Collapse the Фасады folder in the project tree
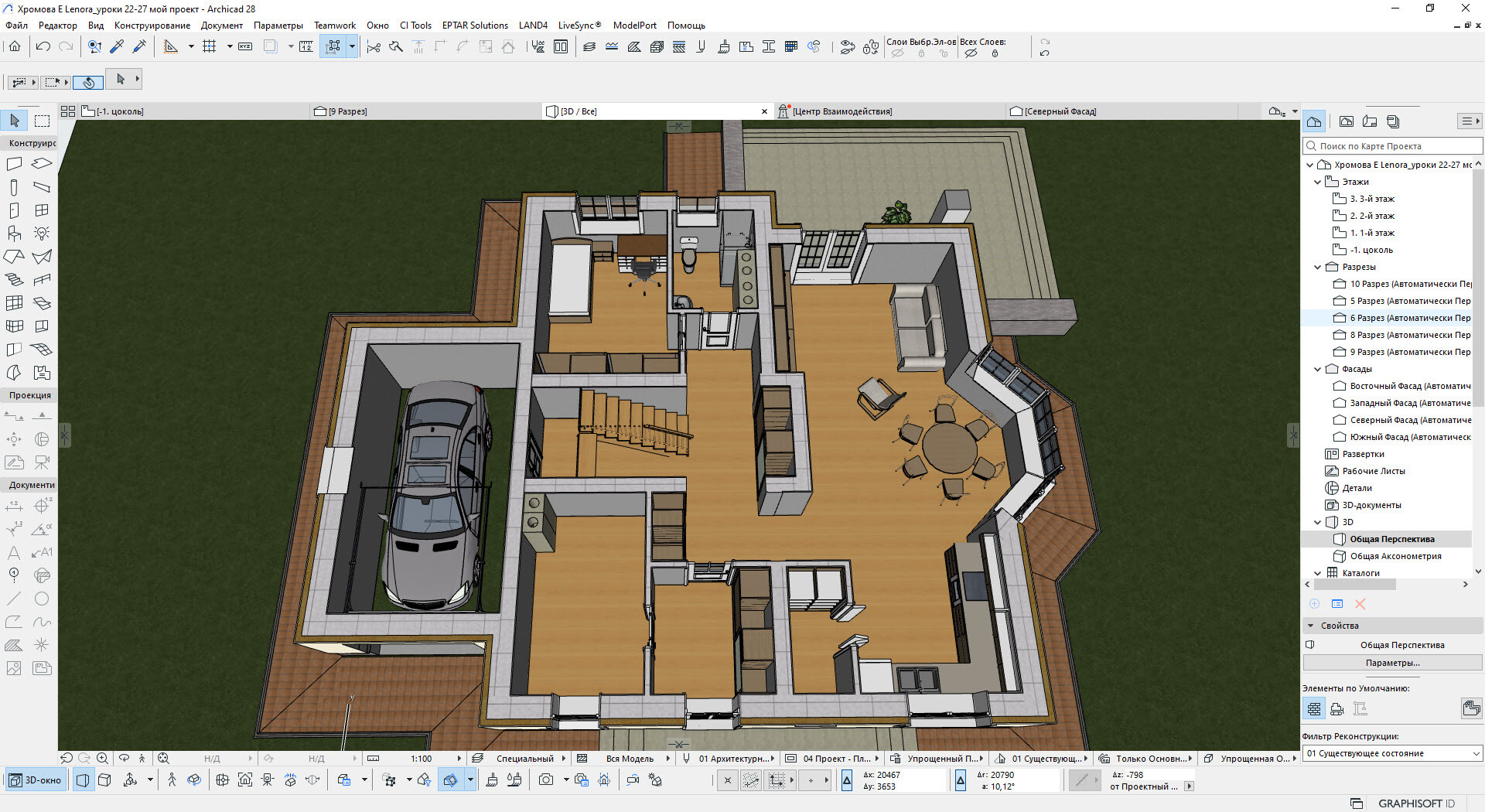The width and height of the screenshot is (1485, 812). [x=1318, y=369]
